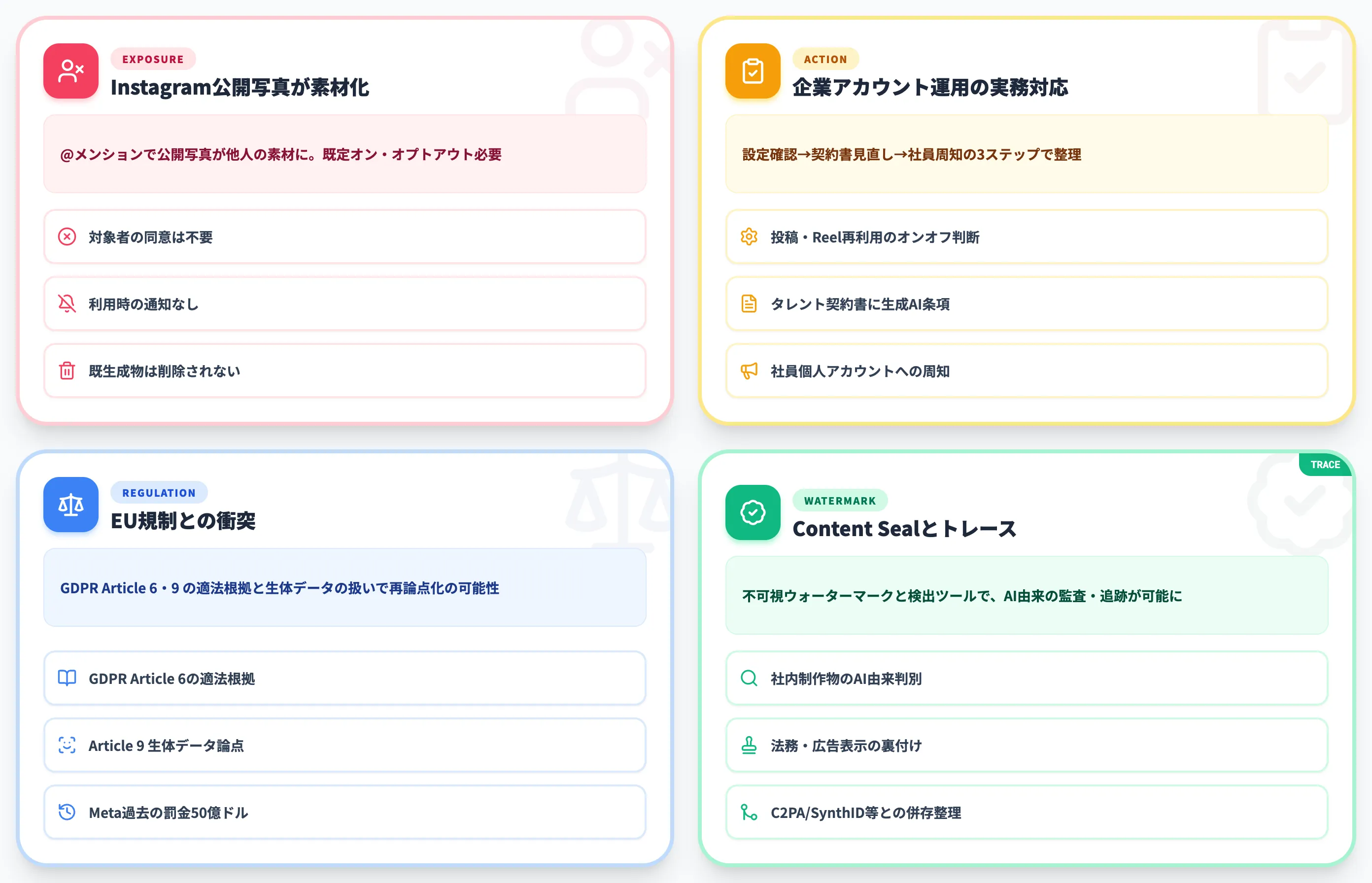Click the circled X icon beside 対象者の同意は不要

point(67,237)
